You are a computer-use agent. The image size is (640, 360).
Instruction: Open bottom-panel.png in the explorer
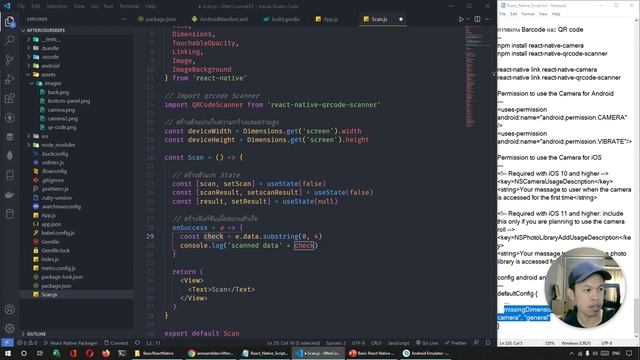click(69, 101)
